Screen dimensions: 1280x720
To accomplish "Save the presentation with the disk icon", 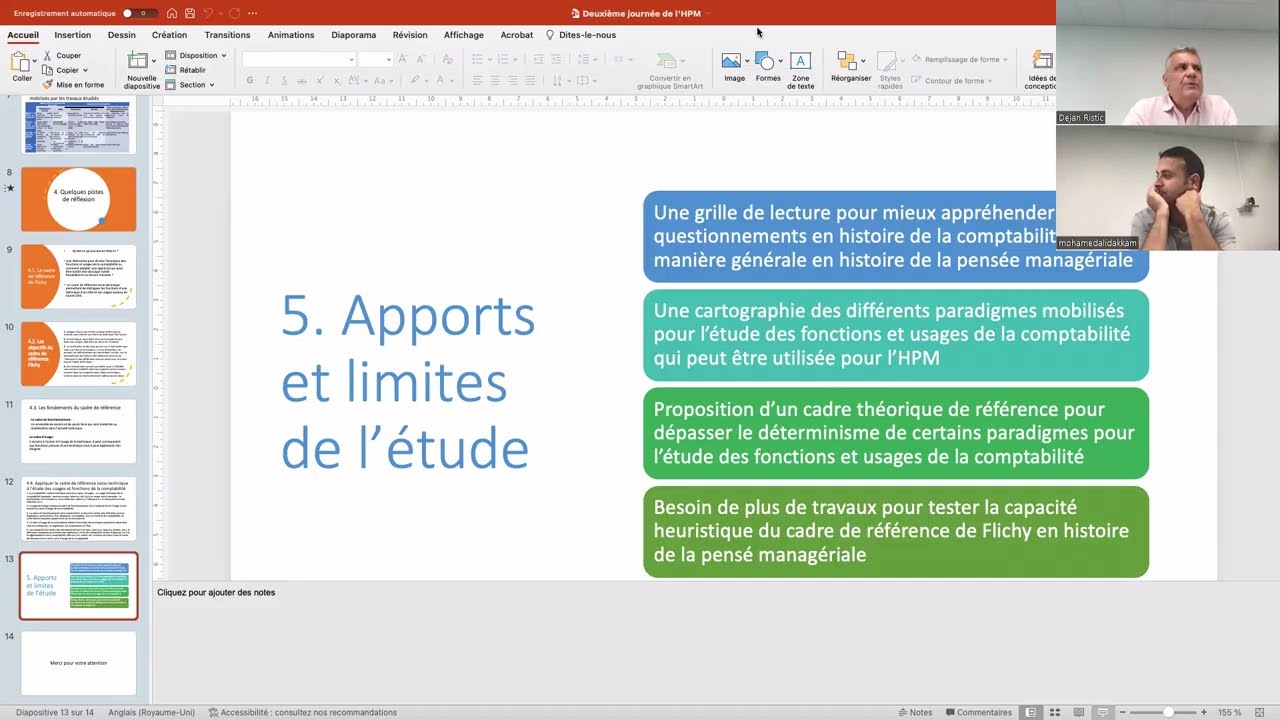I will coord(190,13).
